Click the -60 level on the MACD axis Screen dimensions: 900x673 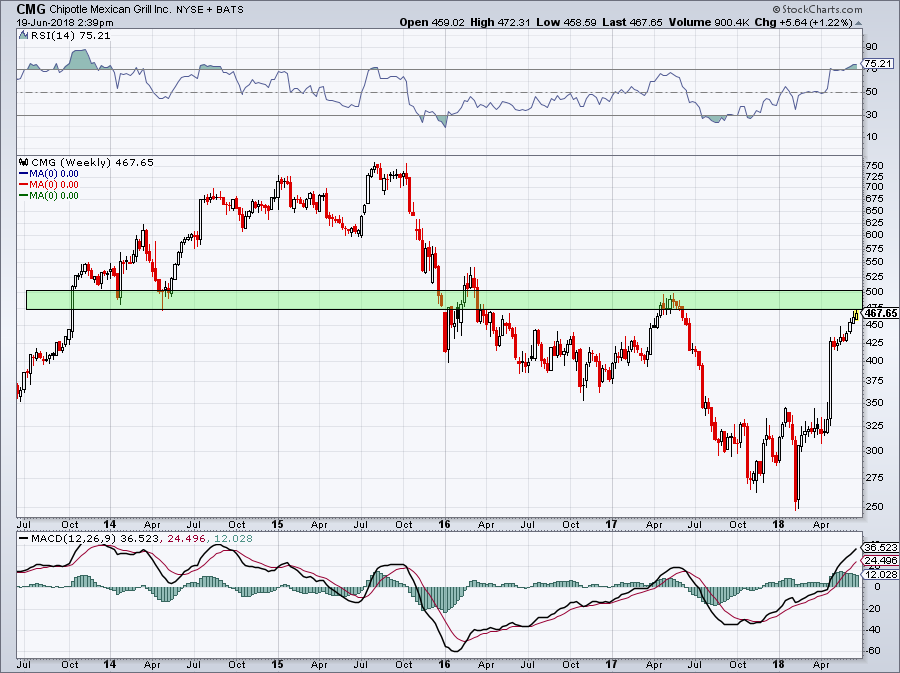click(x=873, y=651)
